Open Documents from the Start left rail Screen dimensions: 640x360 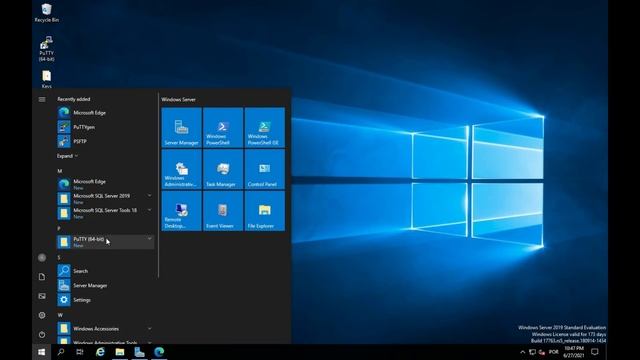tap(42, 277)
